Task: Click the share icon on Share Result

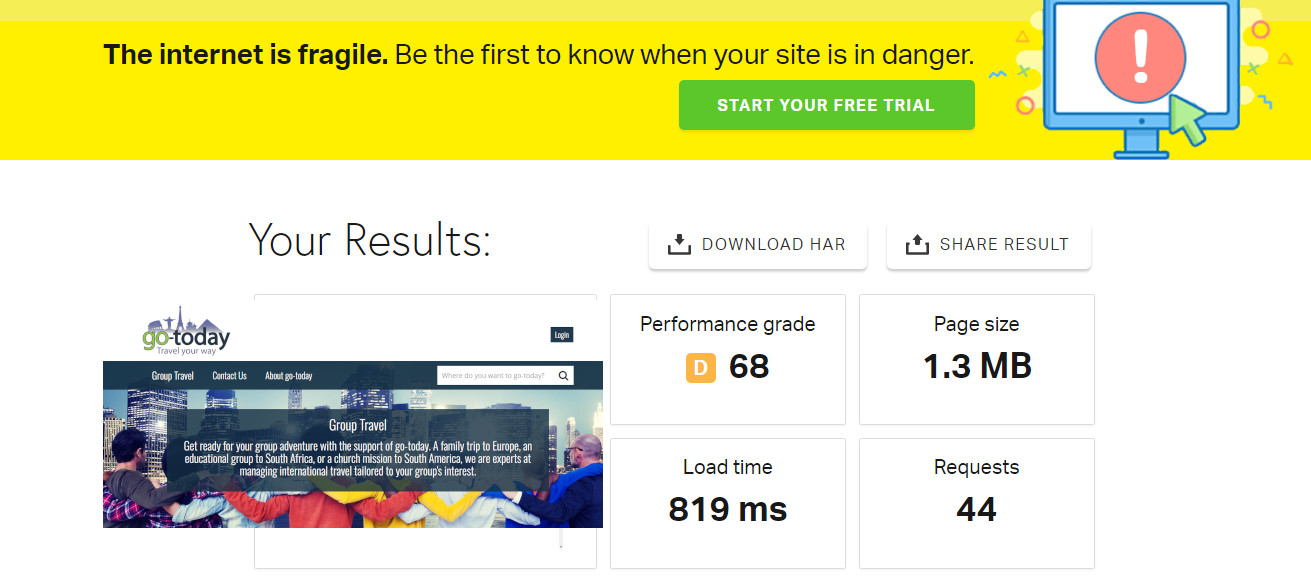Action: [917, 244]
